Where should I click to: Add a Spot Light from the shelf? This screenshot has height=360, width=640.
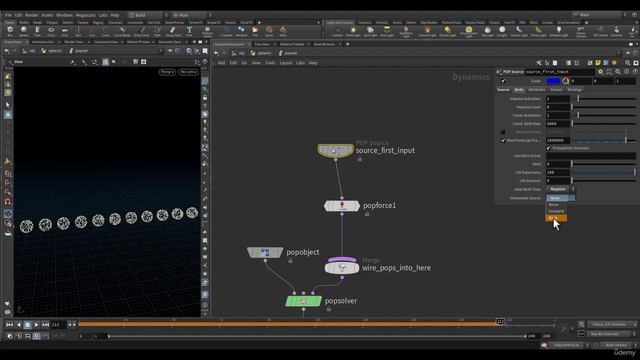click(370, 31)
